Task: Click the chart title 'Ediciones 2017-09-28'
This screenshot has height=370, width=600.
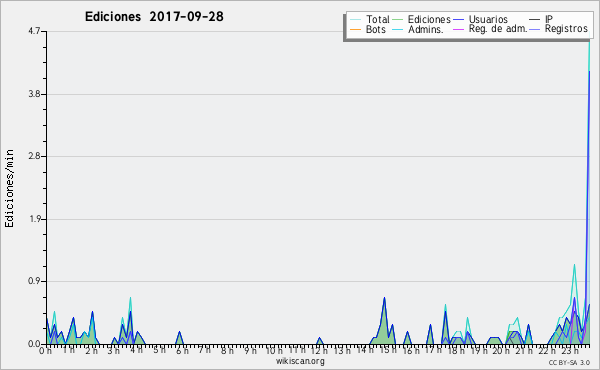Action: pos(154,17)
